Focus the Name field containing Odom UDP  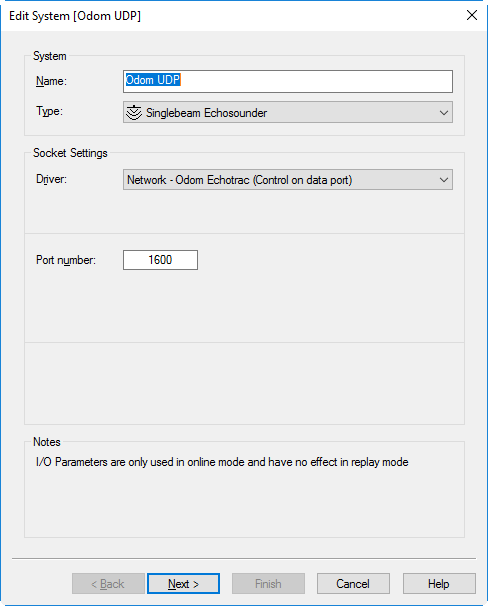288,81
